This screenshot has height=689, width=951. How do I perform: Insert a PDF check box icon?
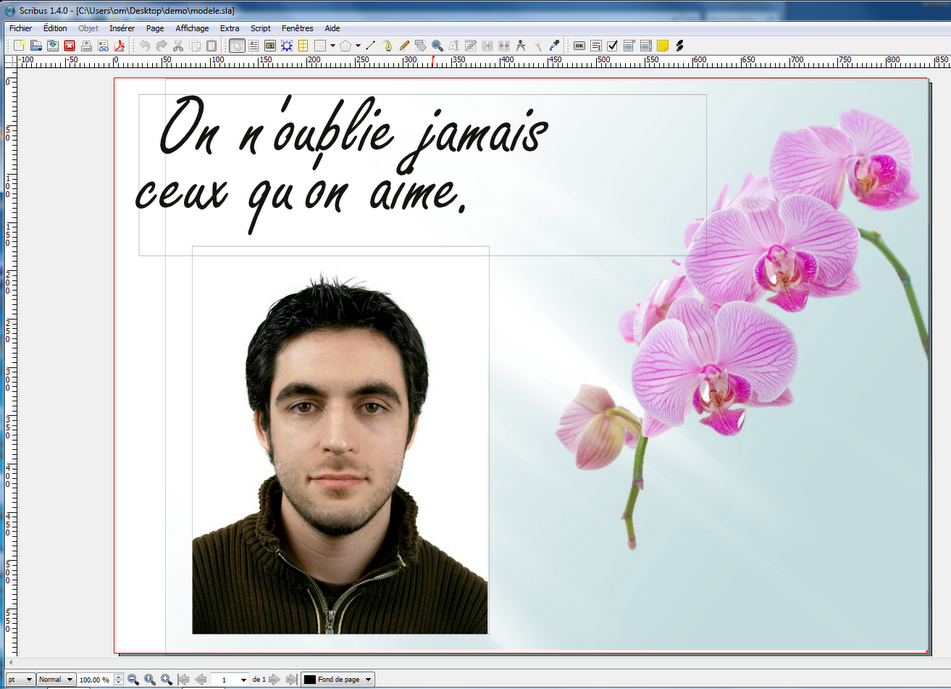(x=613, y=45)
